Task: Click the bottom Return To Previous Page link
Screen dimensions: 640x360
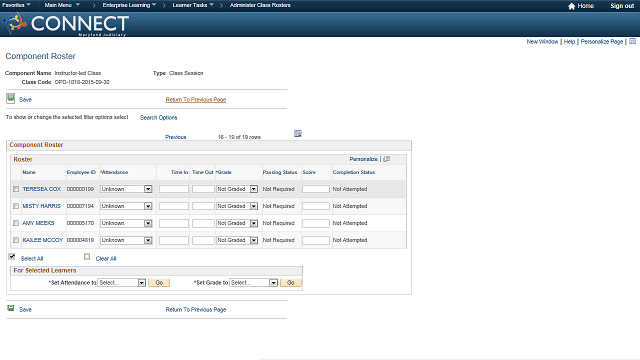Action: [x=196, y=310]
